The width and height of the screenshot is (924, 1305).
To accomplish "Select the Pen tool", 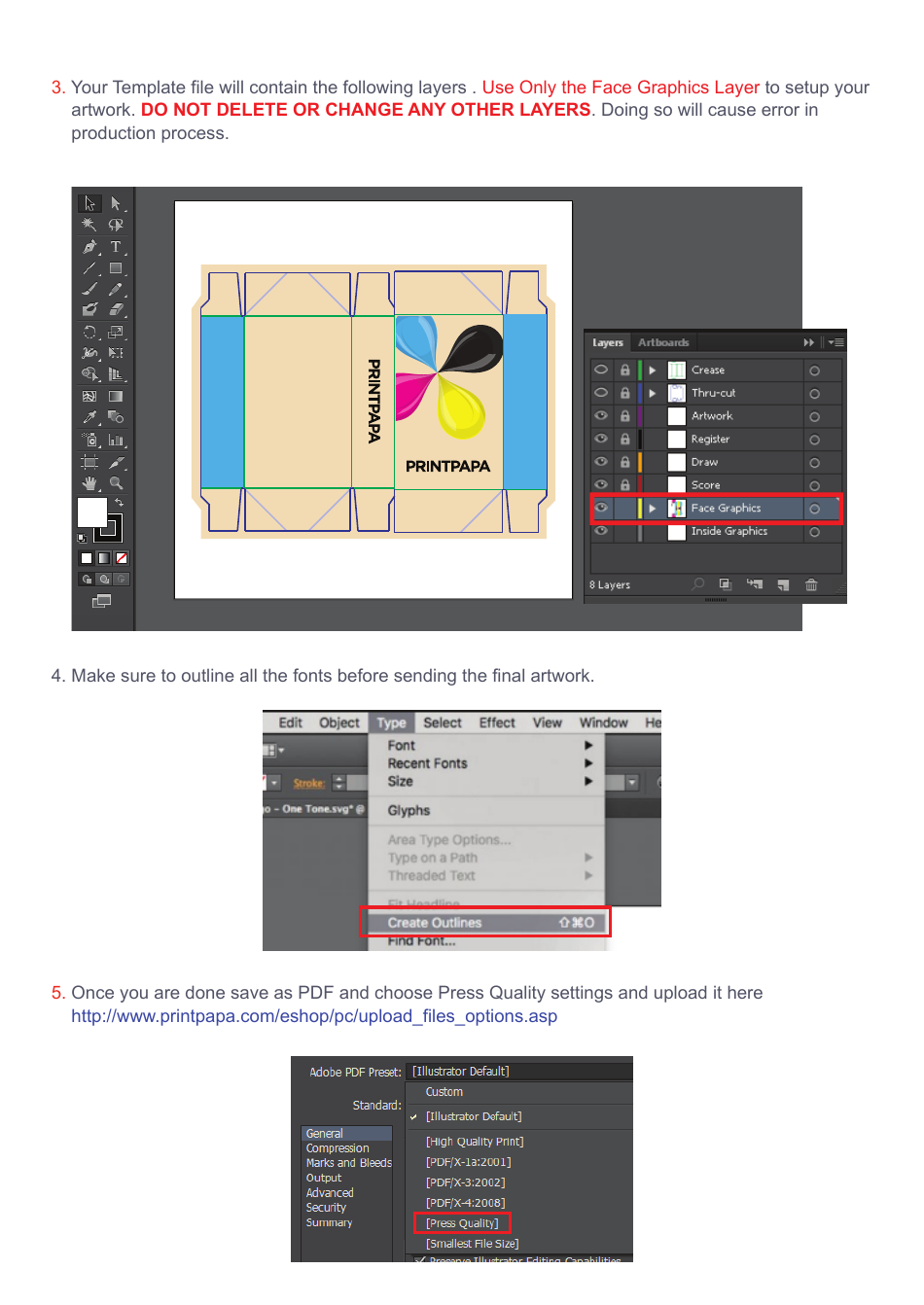I will 91,246.
